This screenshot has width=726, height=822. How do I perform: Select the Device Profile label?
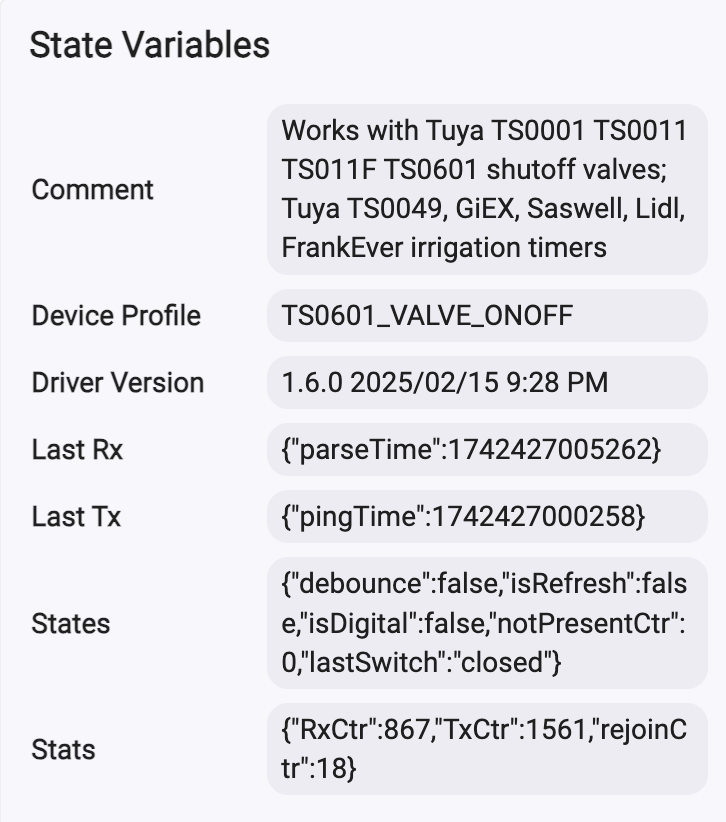tap(116, 316)
